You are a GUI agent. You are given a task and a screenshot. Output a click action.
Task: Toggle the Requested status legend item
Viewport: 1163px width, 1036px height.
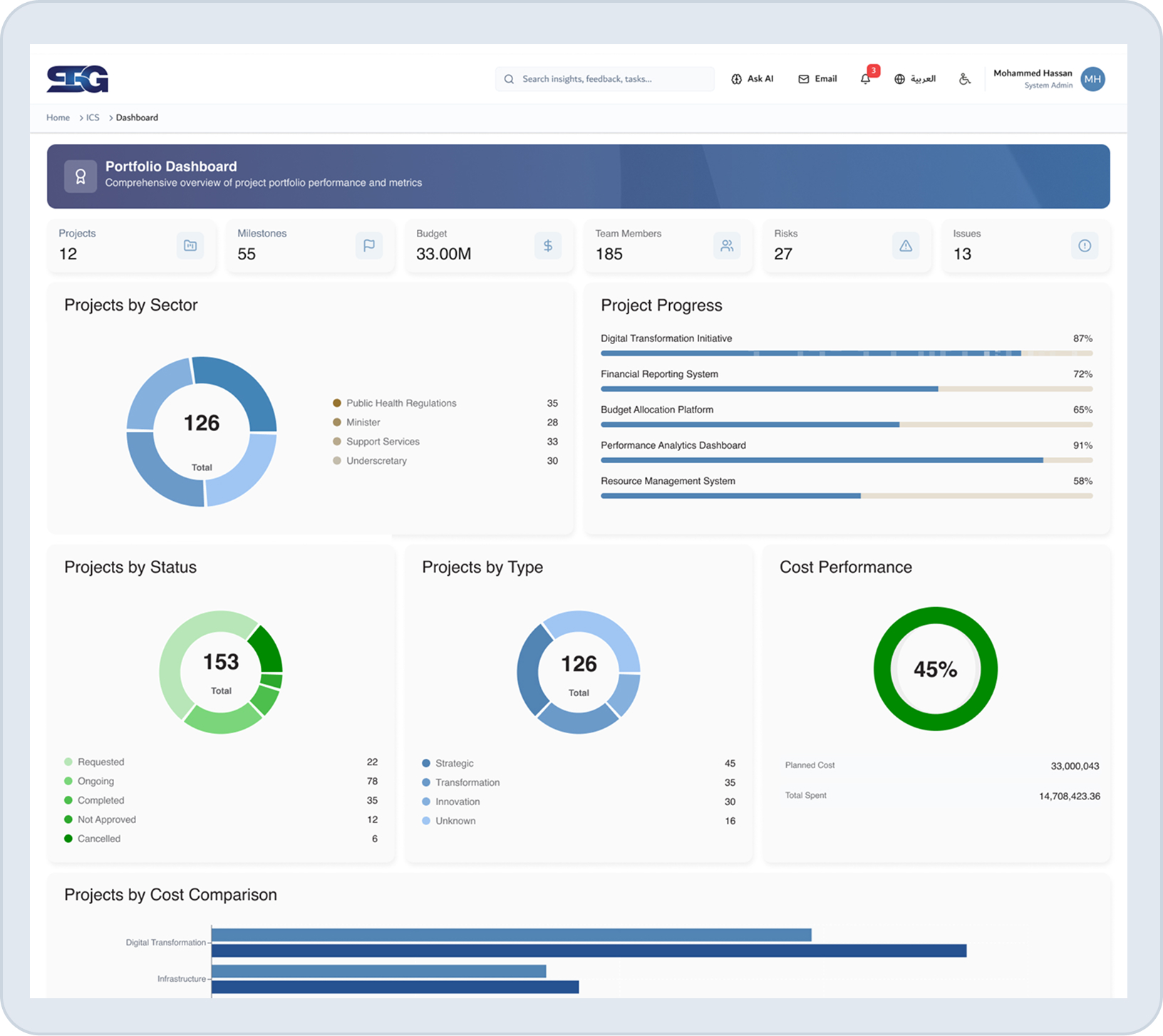pos(100,762)
